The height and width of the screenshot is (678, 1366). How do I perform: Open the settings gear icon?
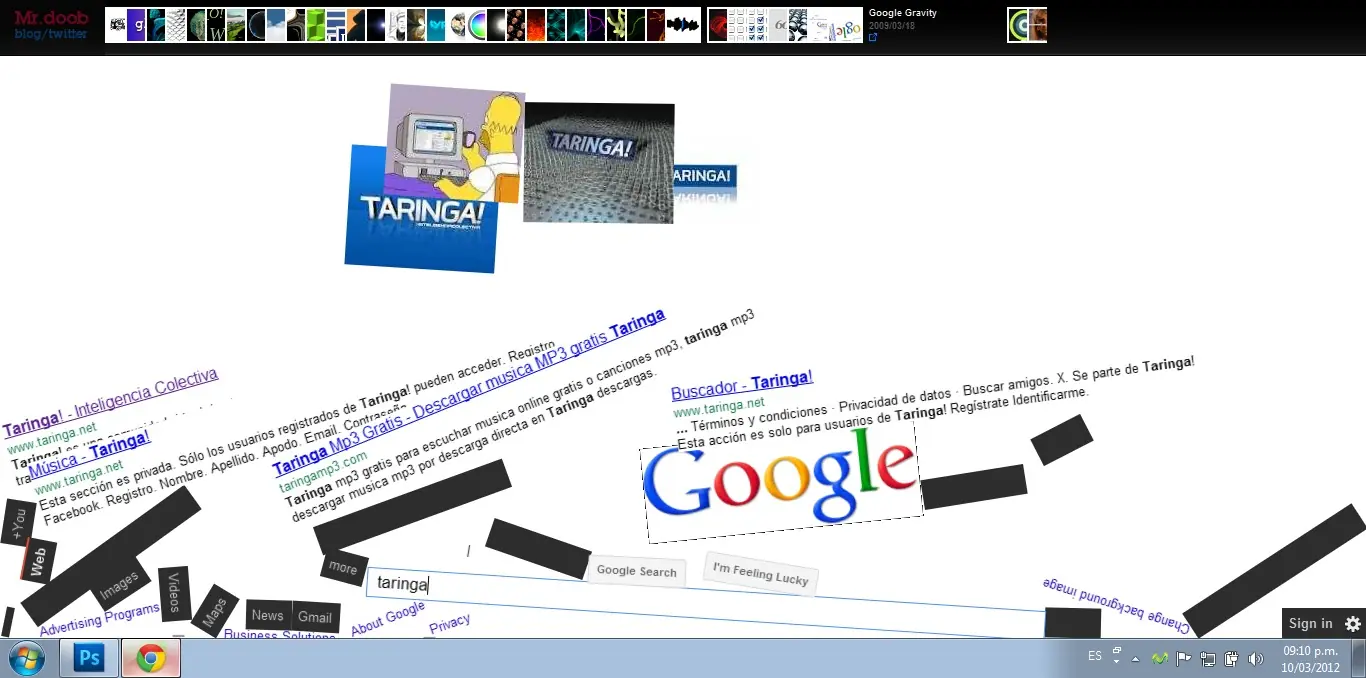point(1353,623)
